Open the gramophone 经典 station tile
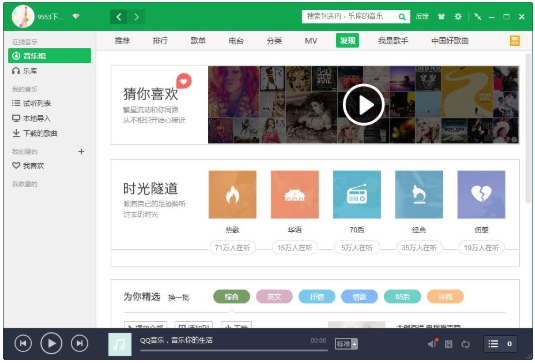The width and height of the screenshot is (535, 363). pyautogui.click(x=419, y=194)
